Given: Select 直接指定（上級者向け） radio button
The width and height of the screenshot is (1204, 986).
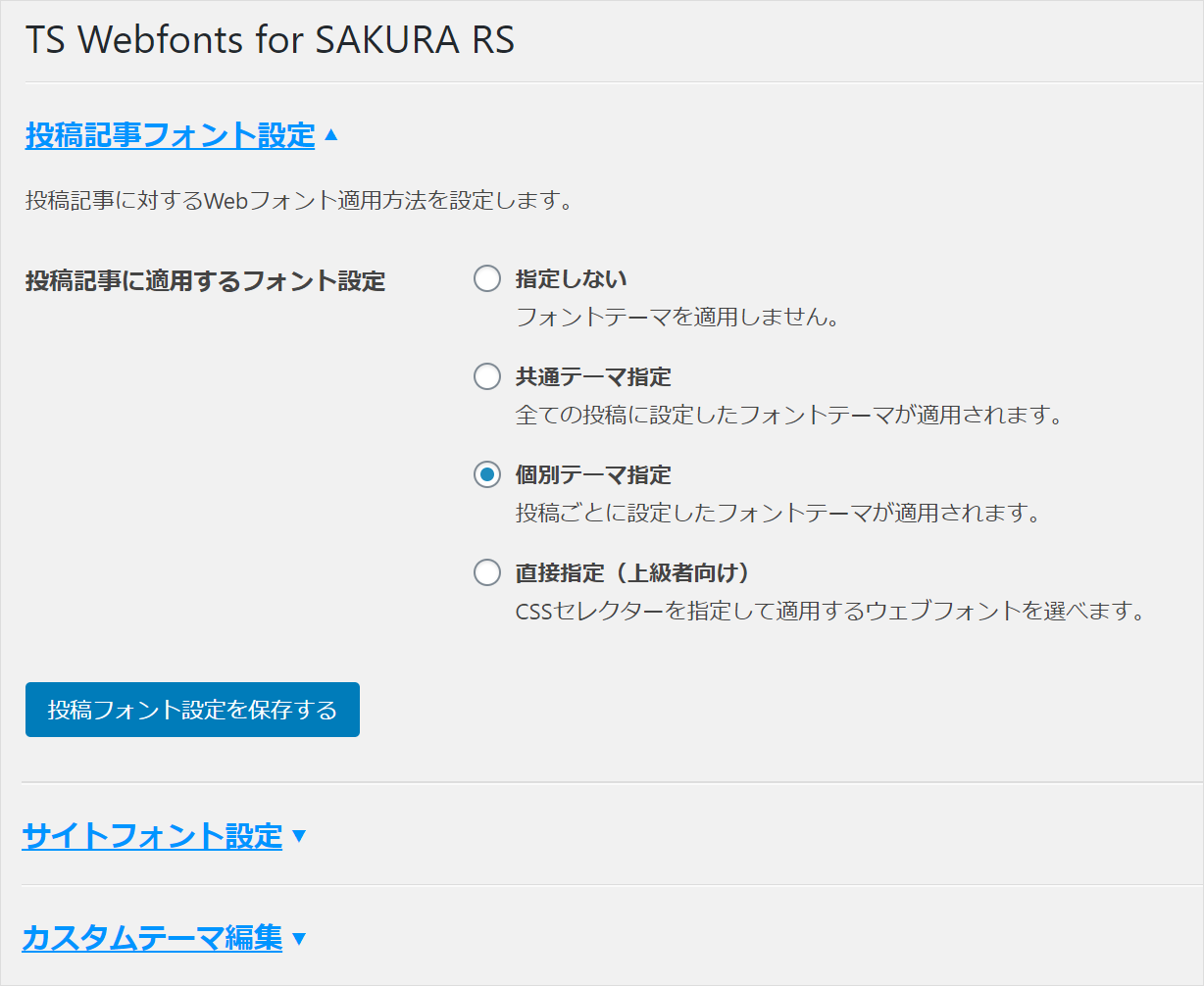Looking at the screenshot, I should coord(487,572).
